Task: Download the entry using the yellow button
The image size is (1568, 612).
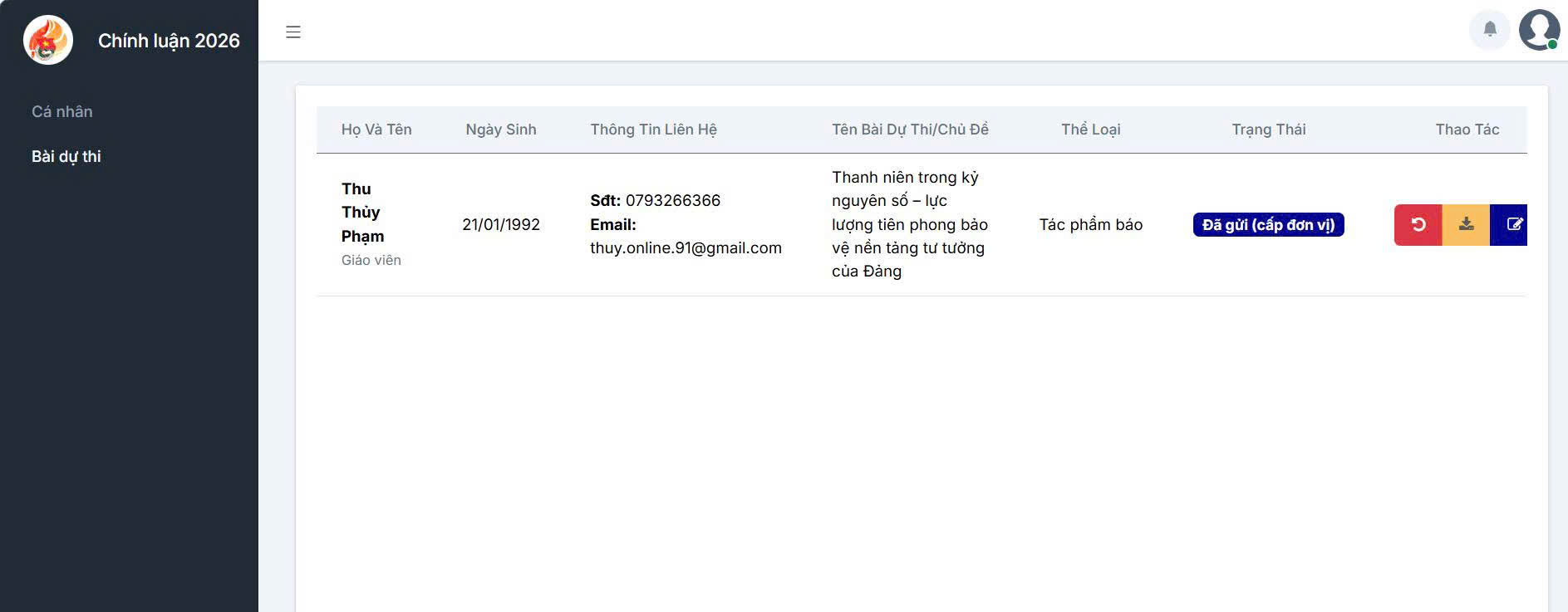Action: tap(1466, 225)
